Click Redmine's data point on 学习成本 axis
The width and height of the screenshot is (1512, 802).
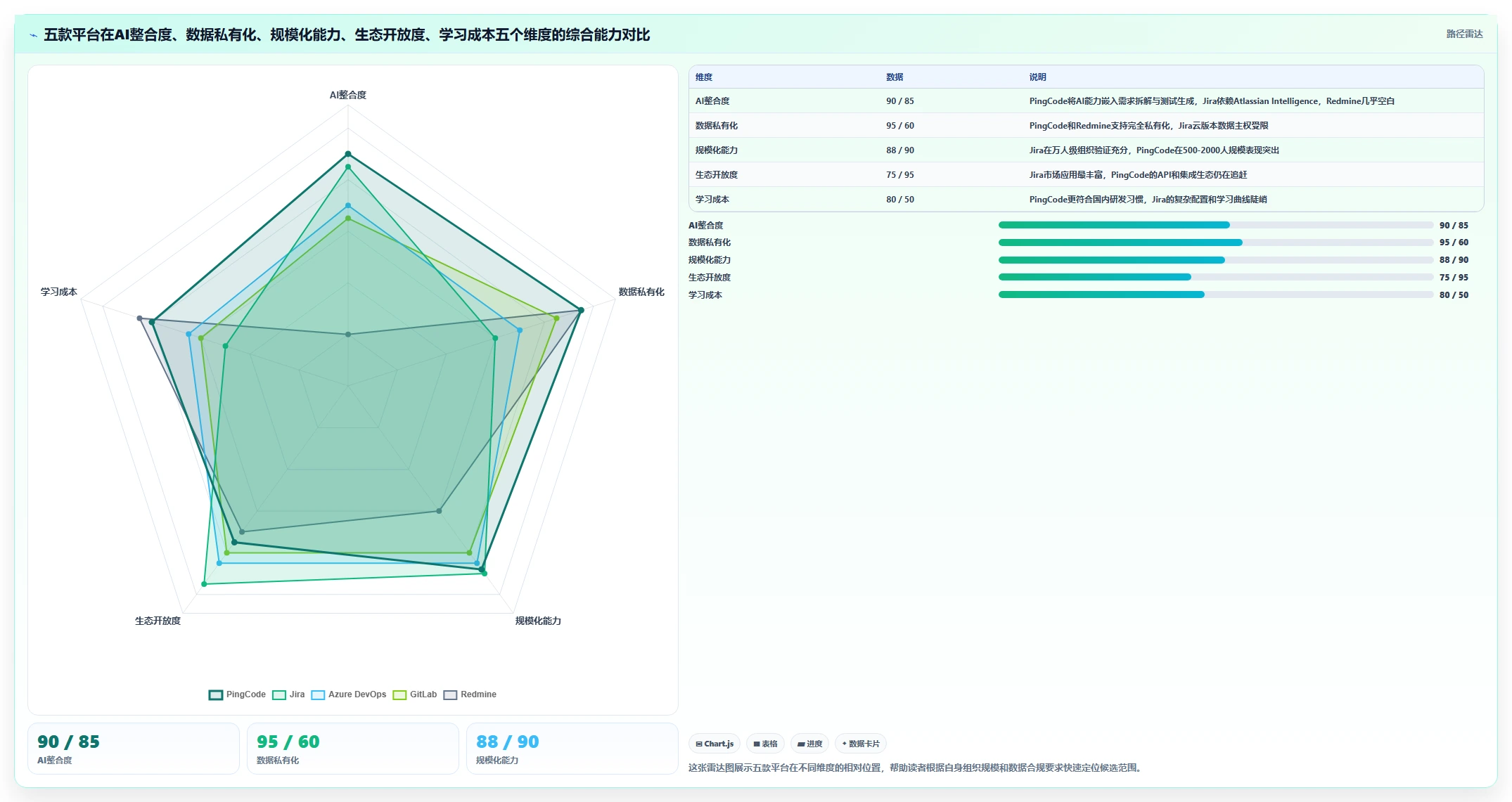[139, 318]
